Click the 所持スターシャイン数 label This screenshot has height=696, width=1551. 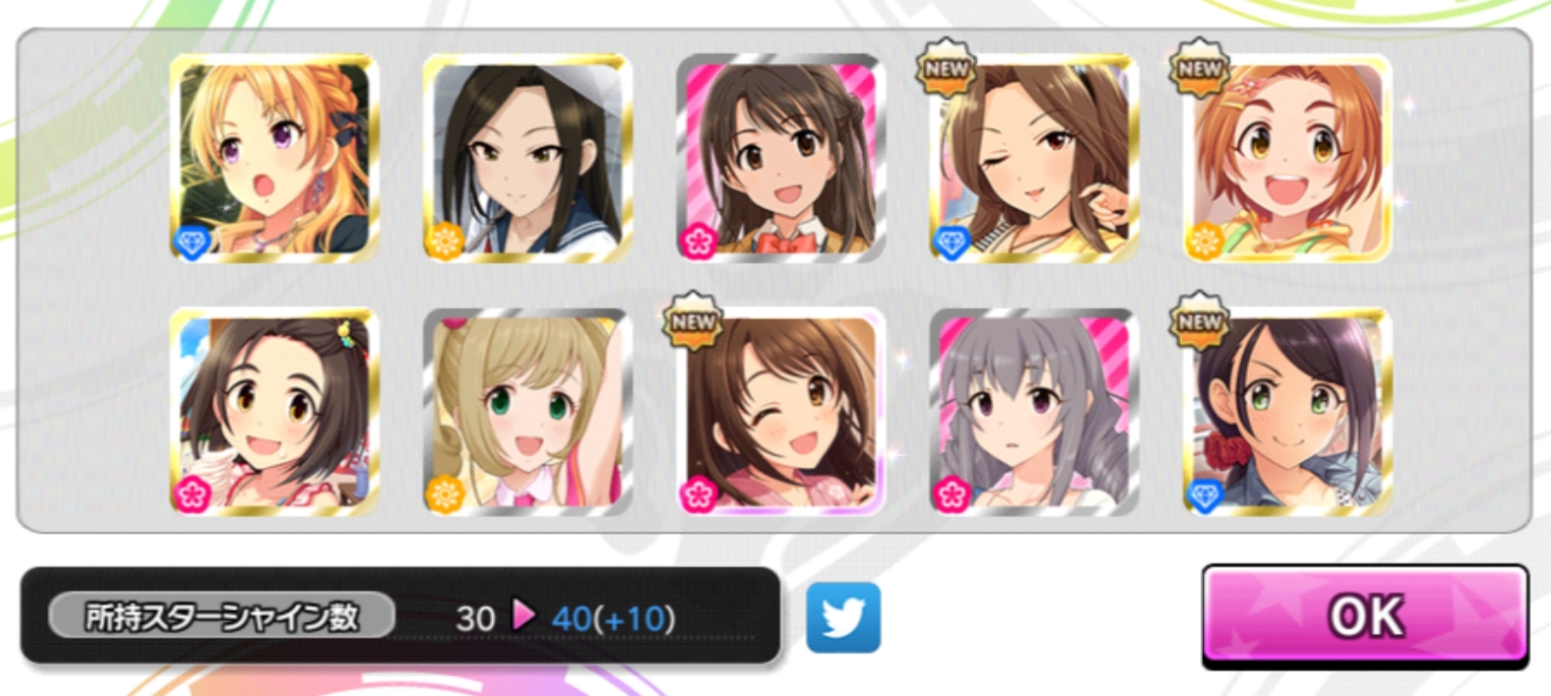tap(221, 617)
